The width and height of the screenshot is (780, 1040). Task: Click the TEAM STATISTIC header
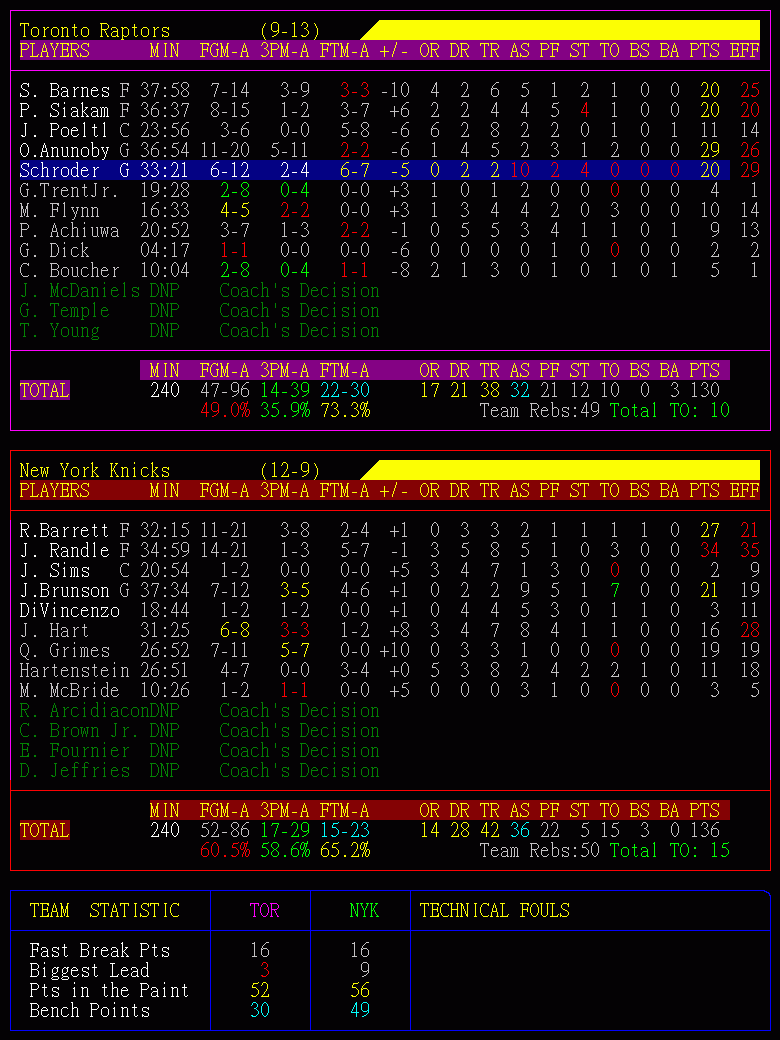pos(105,910)
